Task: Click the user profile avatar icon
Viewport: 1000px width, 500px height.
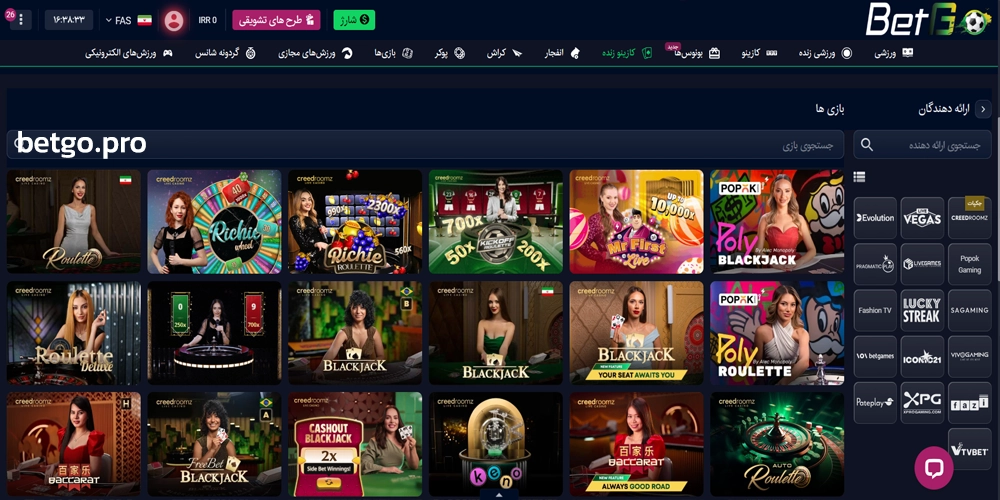Action: [x=174, y=20]
